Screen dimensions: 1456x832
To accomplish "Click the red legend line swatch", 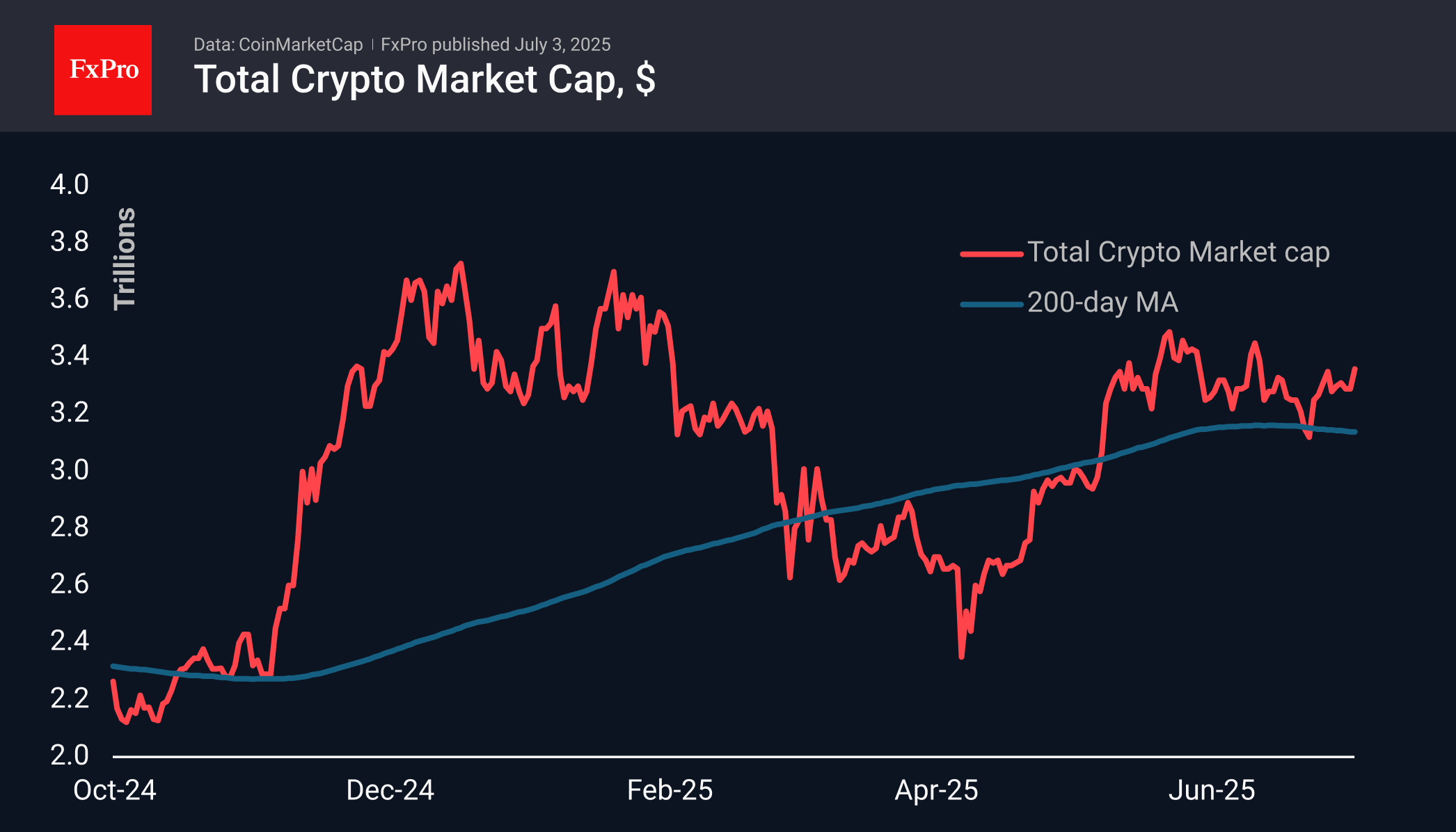I will [991, 254].
